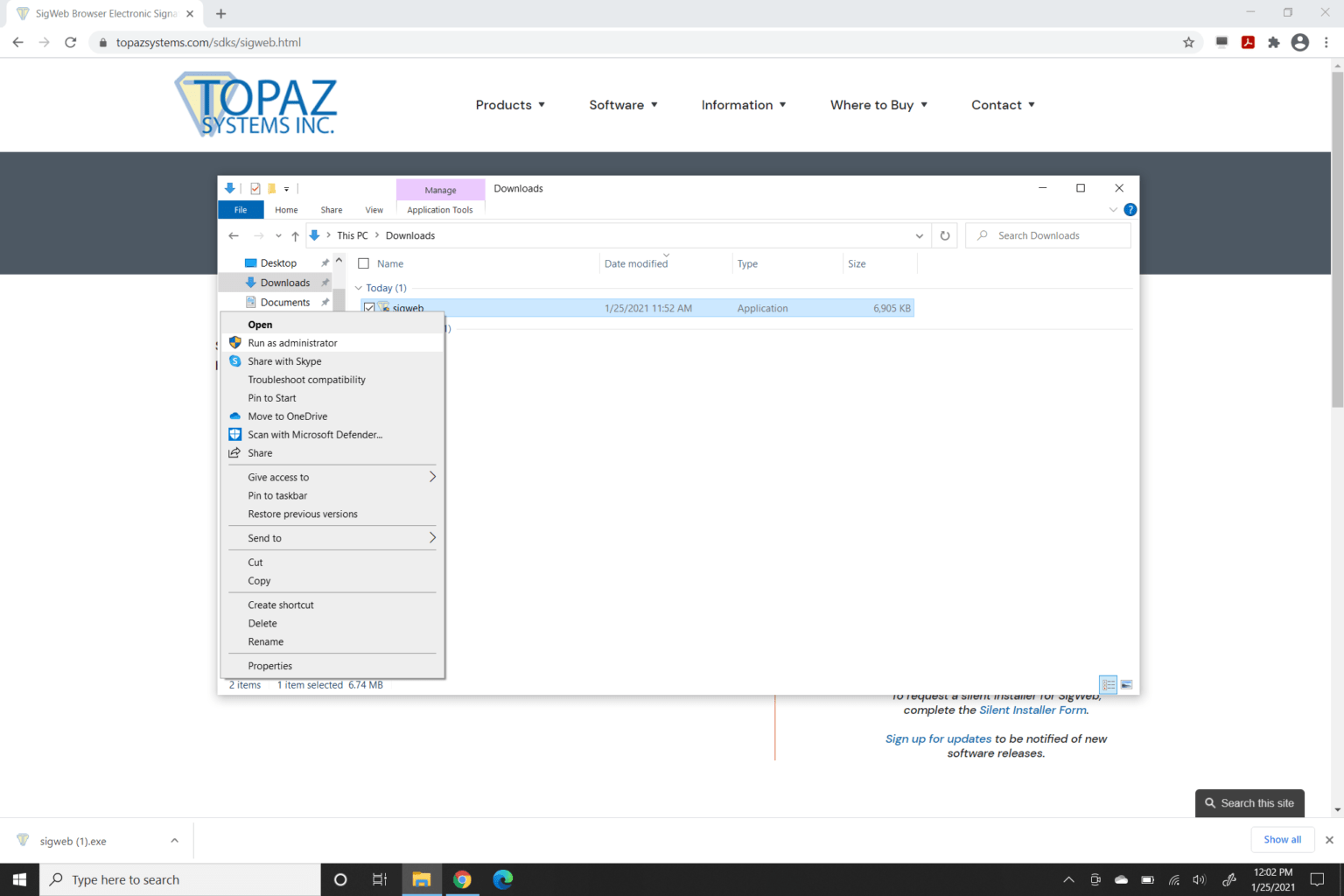
Task: Open Explorer help with the question mark icon
Action: point(1130,209)
